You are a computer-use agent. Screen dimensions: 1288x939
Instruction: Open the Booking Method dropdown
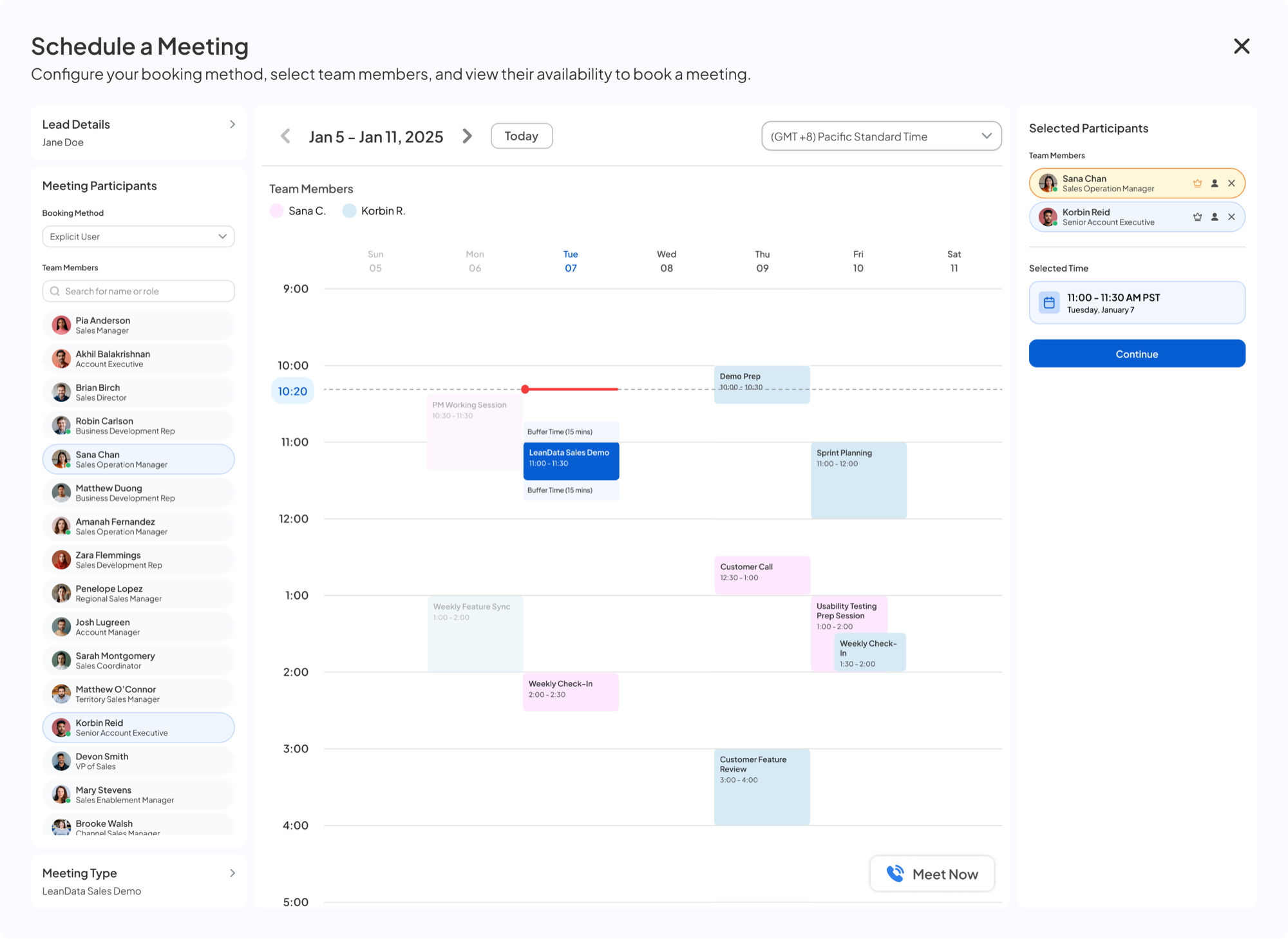coord(138,236)
